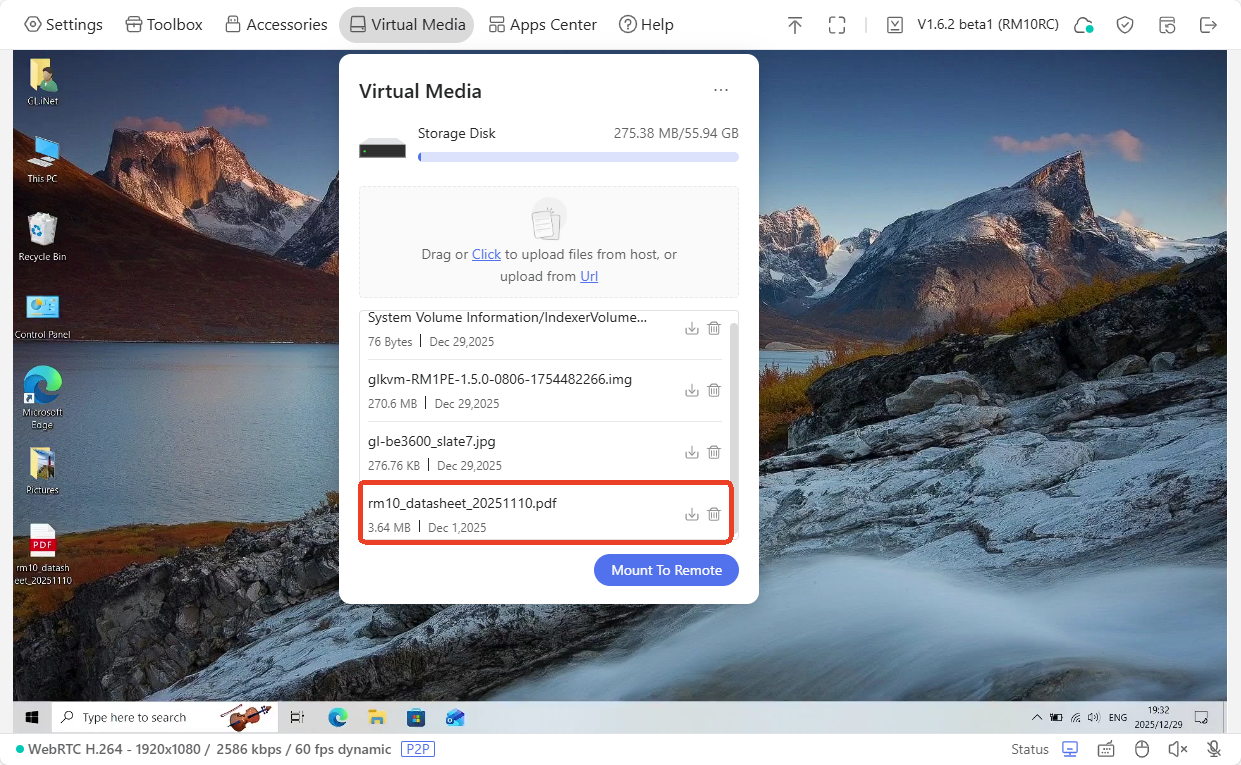Open the Toolbox menu
Screen dimensions: 1241x765
coord(164,25)
